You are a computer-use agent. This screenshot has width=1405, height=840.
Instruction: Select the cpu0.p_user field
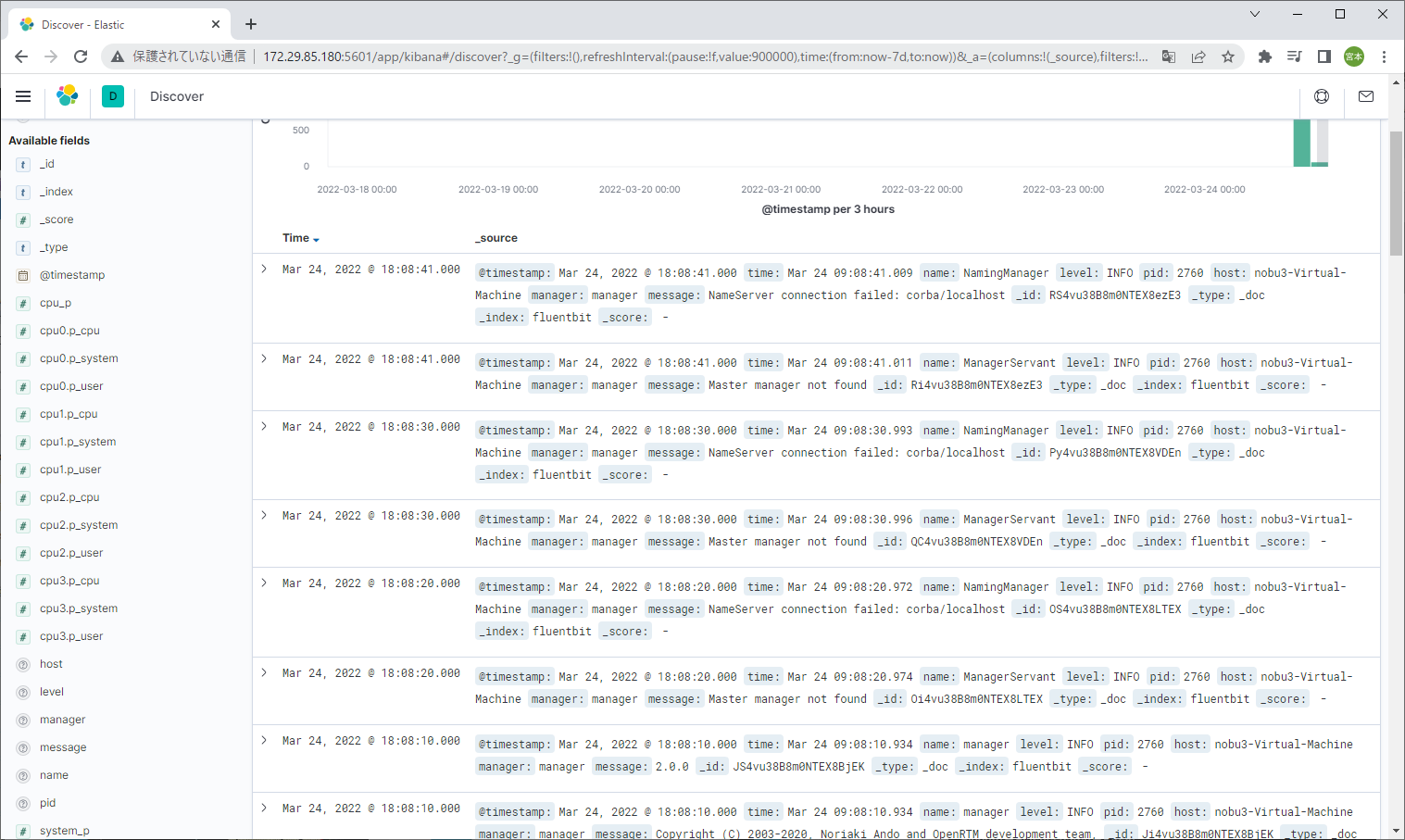(x=71, y=386)
